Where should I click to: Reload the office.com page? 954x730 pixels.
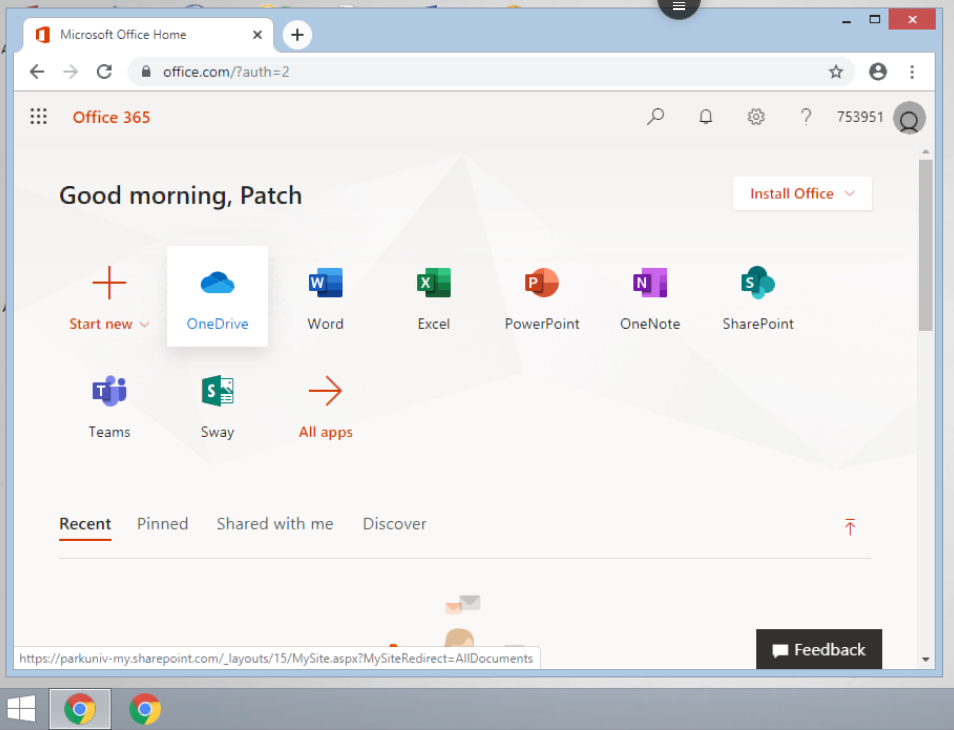pyautogui.click(x=104, y=72)
